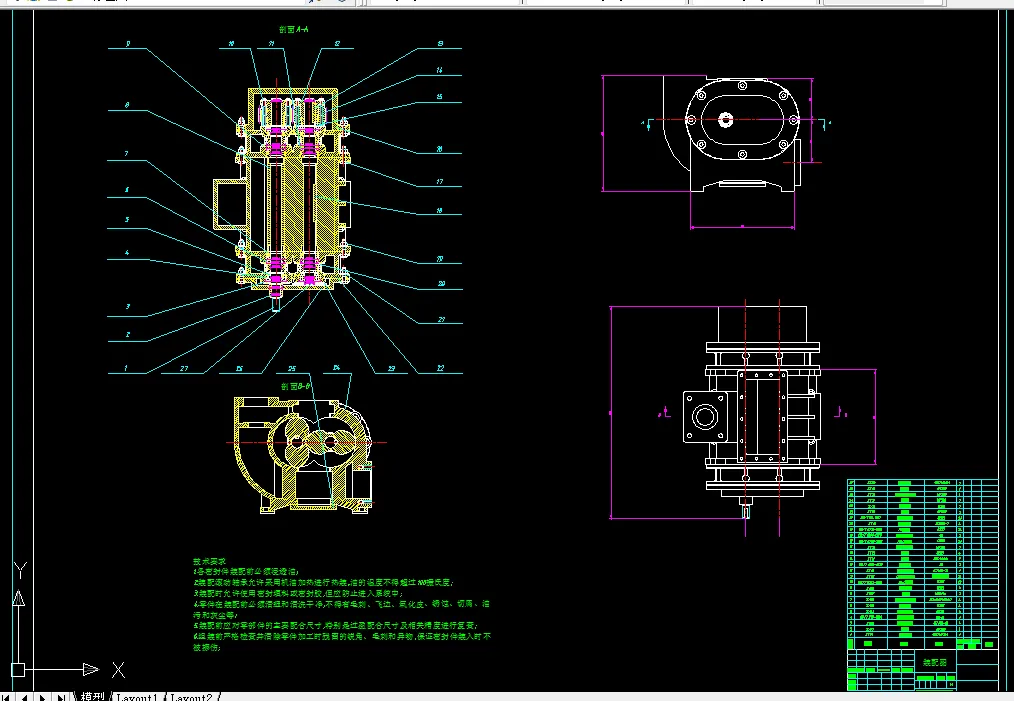This screenshot has height=701, width=1014.
Task: Select the parts list table
Action: 923,564
